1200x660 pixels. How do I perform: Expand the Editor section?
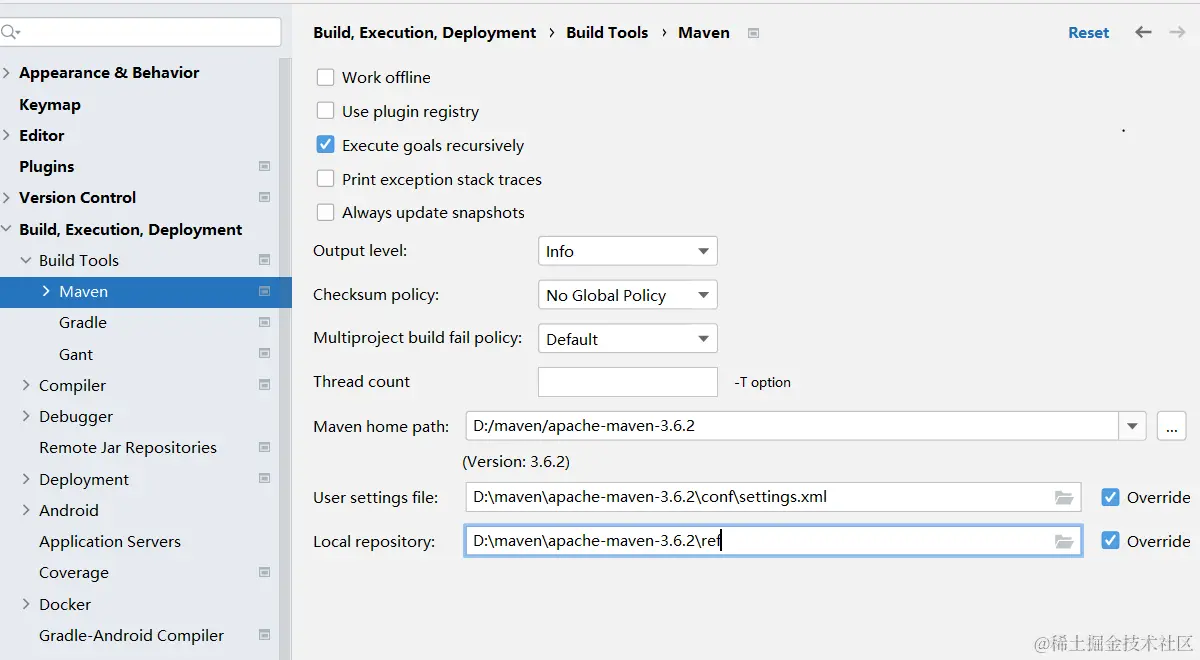tap(7, 135)
